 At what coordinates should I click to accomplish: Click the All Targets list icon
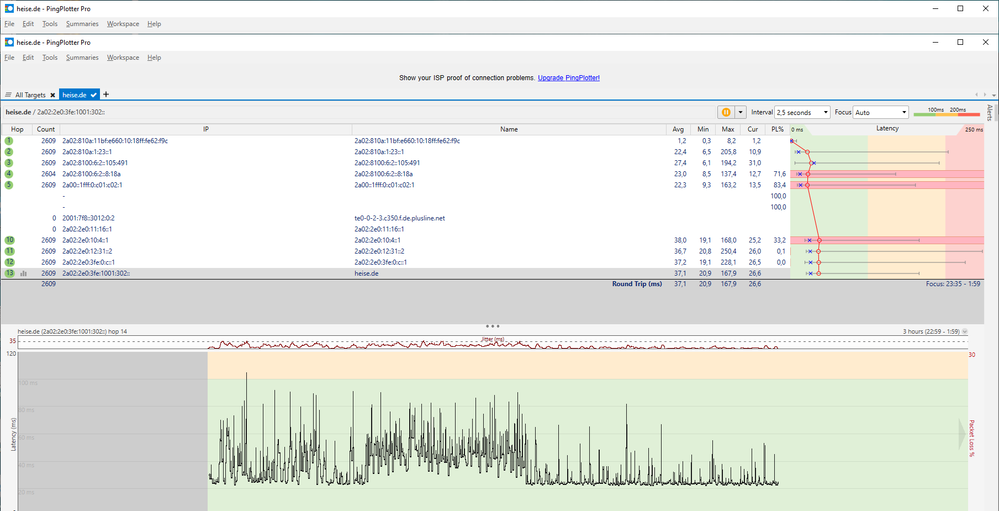tap(8, 94)
